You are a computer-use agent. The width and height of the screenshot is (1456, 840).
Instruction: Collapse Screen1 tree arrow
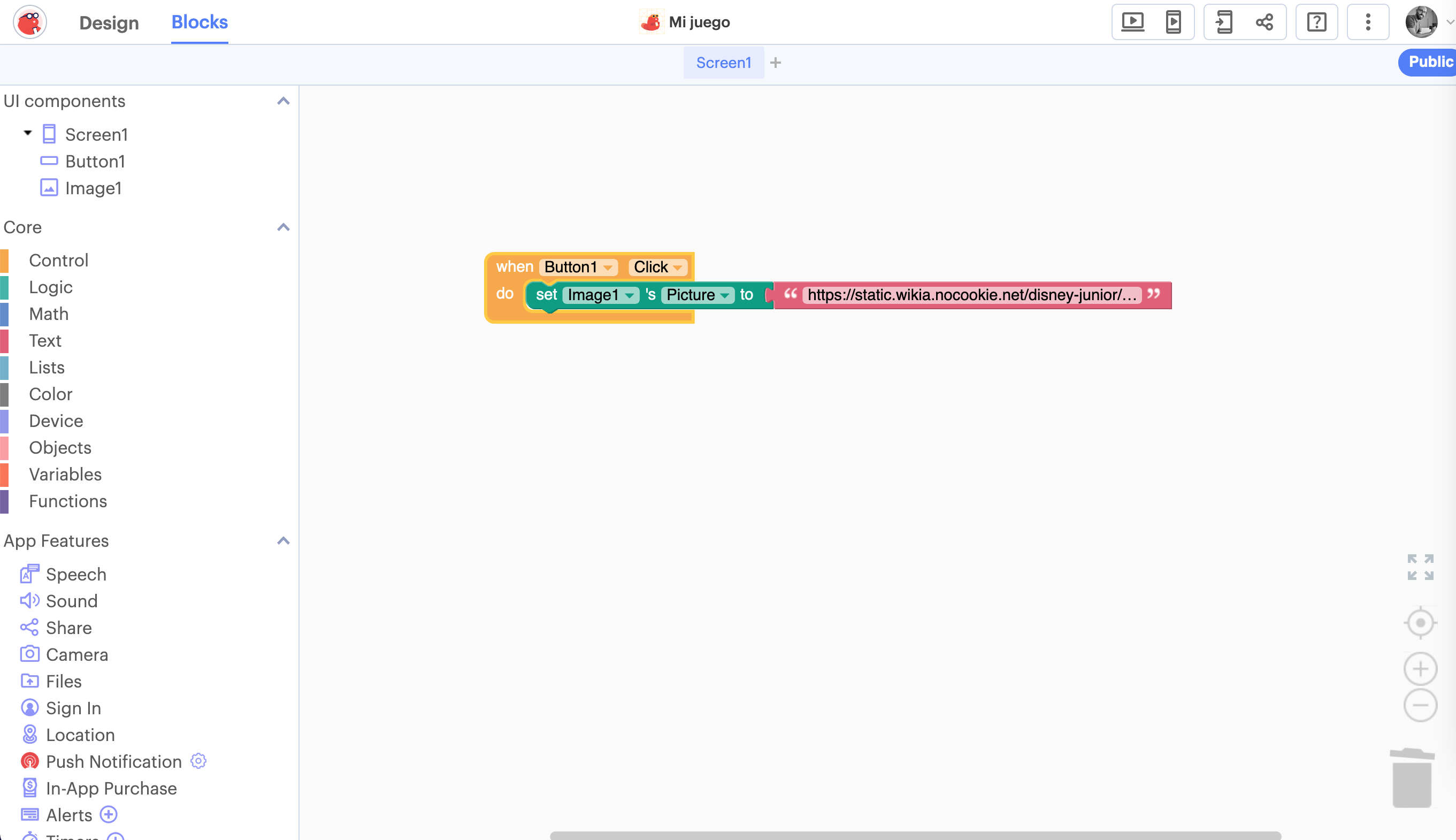click(x=28, y=133)
